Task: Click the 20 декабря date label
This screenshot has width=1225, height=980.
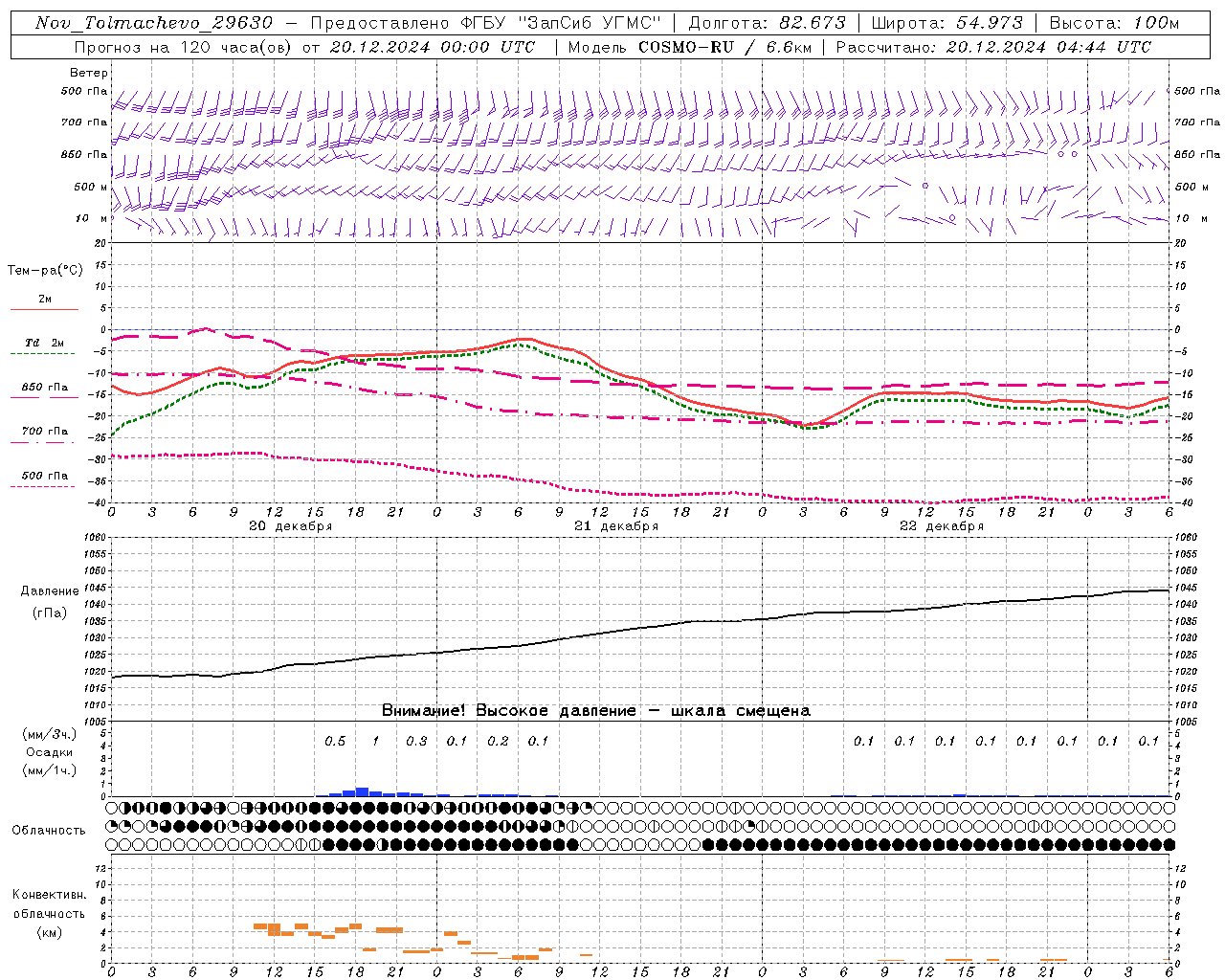Action: point(291,526)
